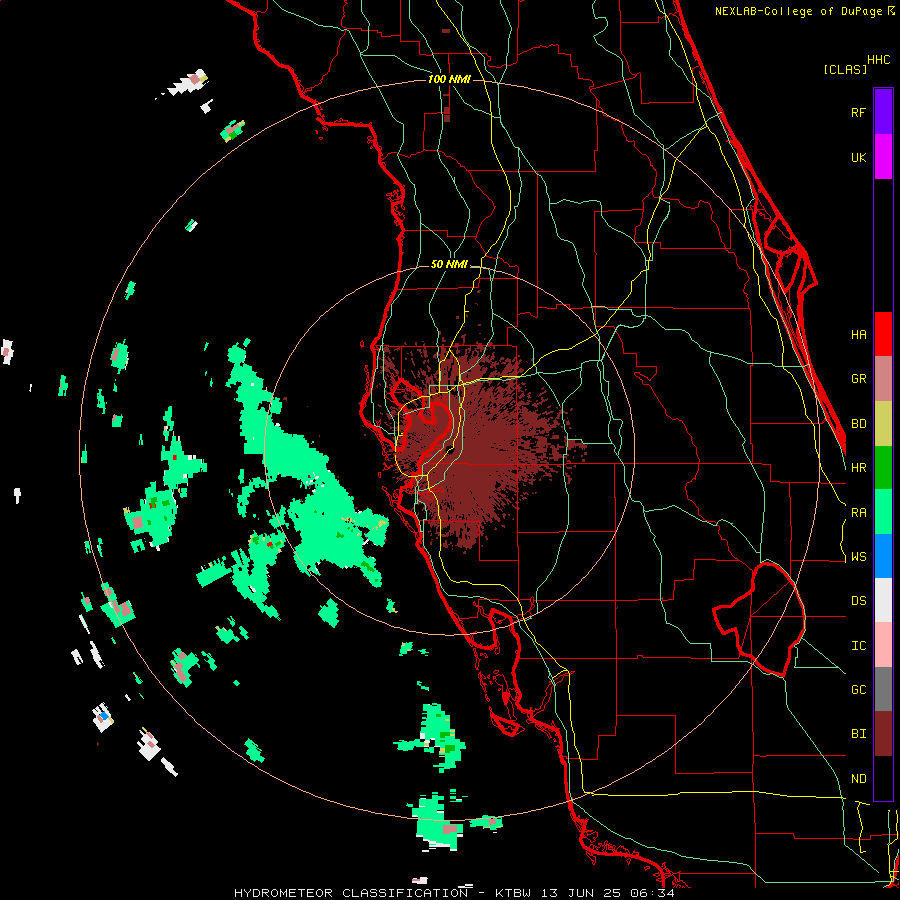Click the thick red lake outline
This screenshot has height=900, width=900.
click(x=759, y=619)
